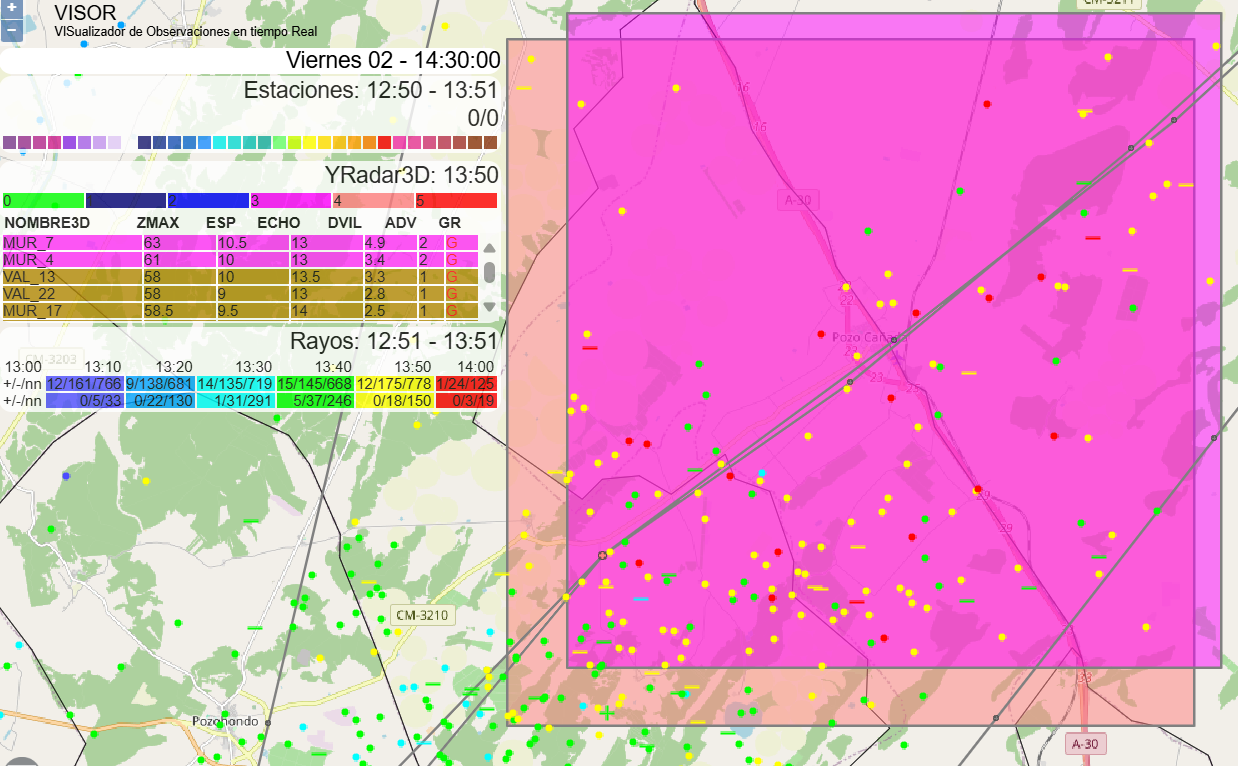The image size is (1238, 766).
Task: Click the storm table scroll up arrow
Action: [489, 249]
